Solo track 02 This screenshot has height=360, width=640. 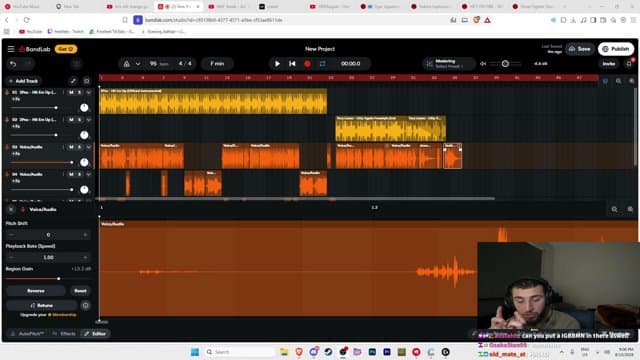click(x=80, y=120)
